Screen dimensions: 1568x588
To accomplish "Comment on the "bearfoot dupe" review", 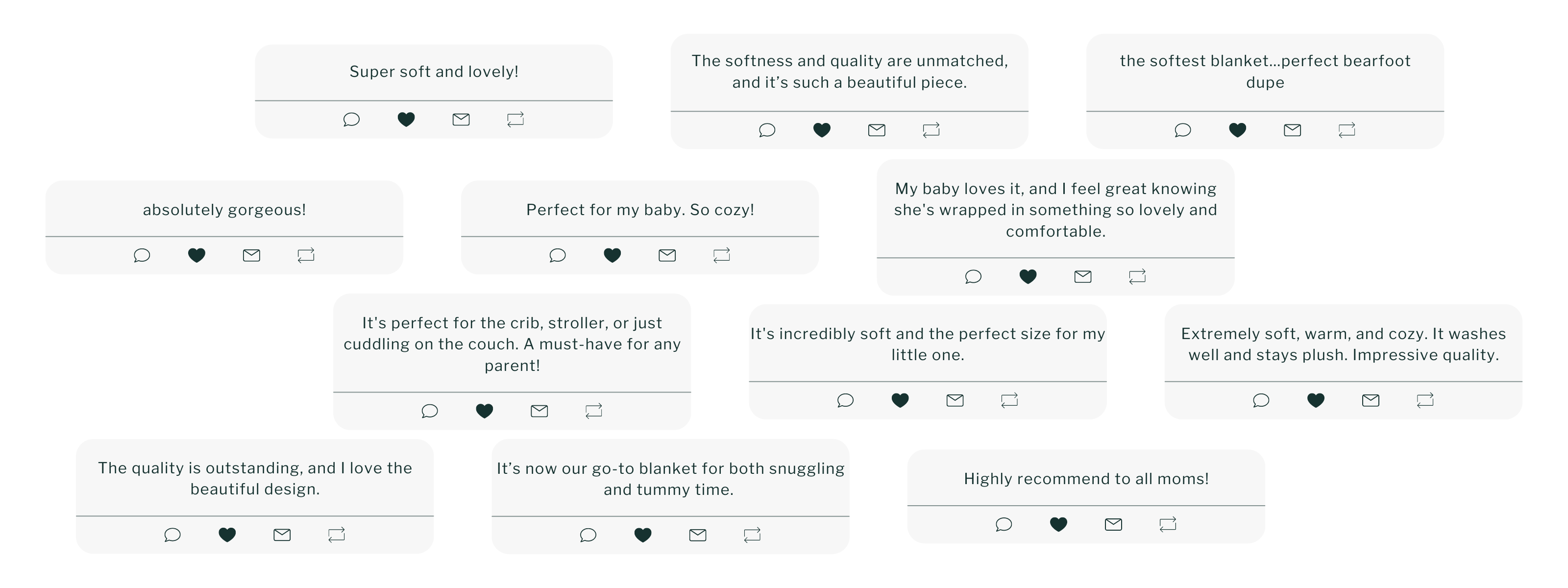I will coord(1183,130).
